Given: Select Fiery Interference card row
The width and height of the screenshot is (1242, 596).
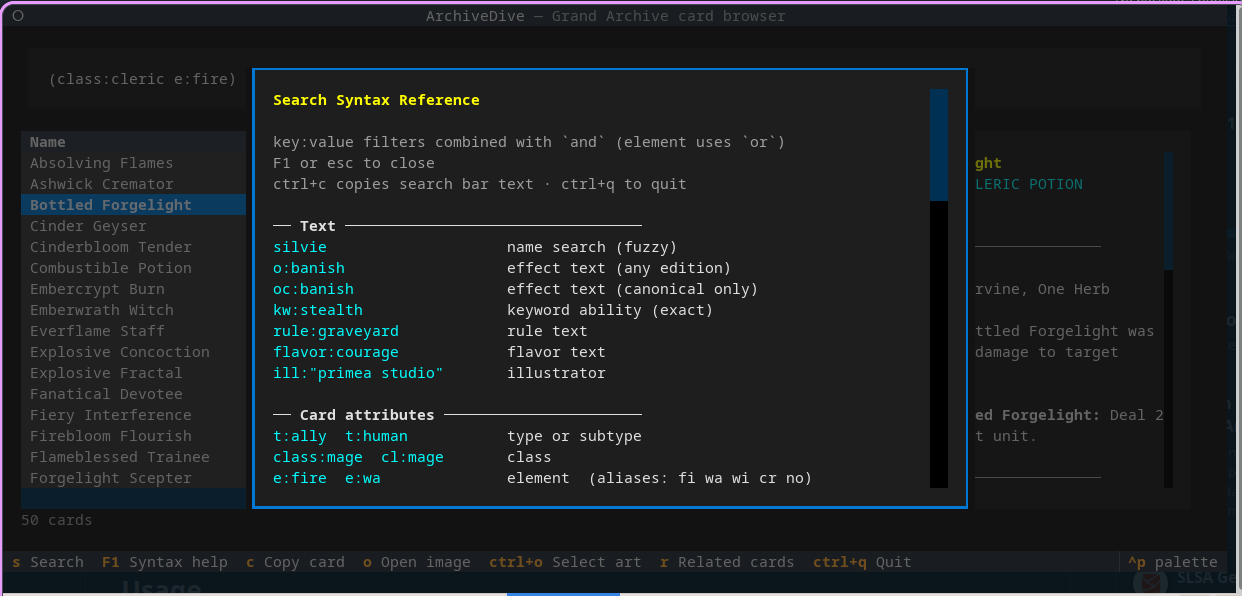Looking at the screenshot, I should (x=133, y=415).
